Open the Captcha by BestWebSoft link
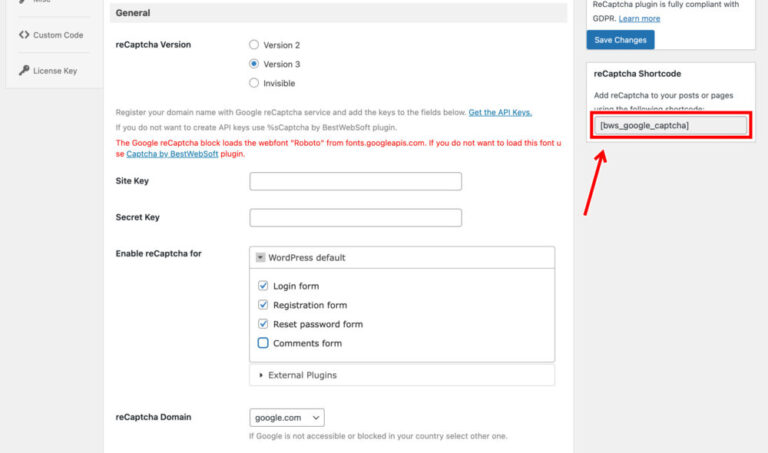768x453 pixels. 170,154
